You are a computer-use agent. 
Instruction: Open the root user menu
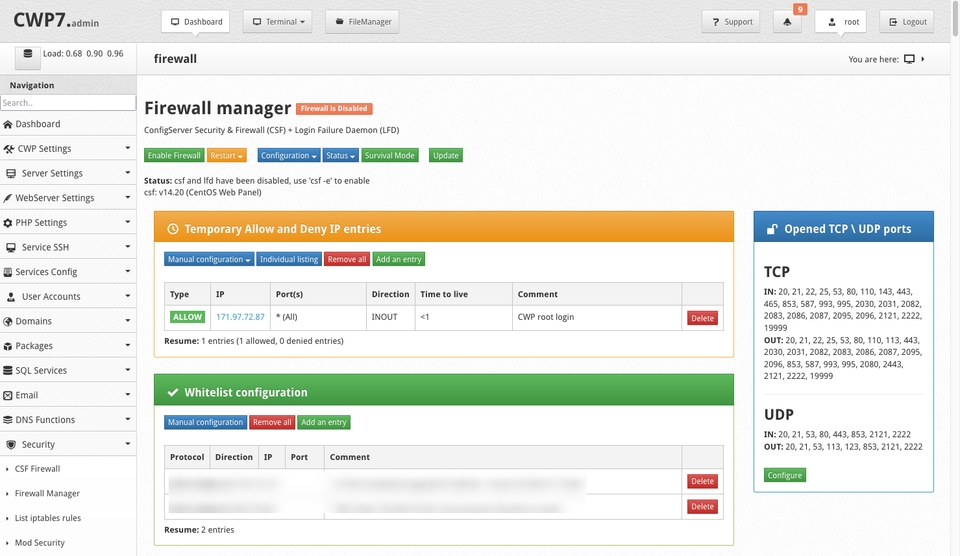click(843, 21)
